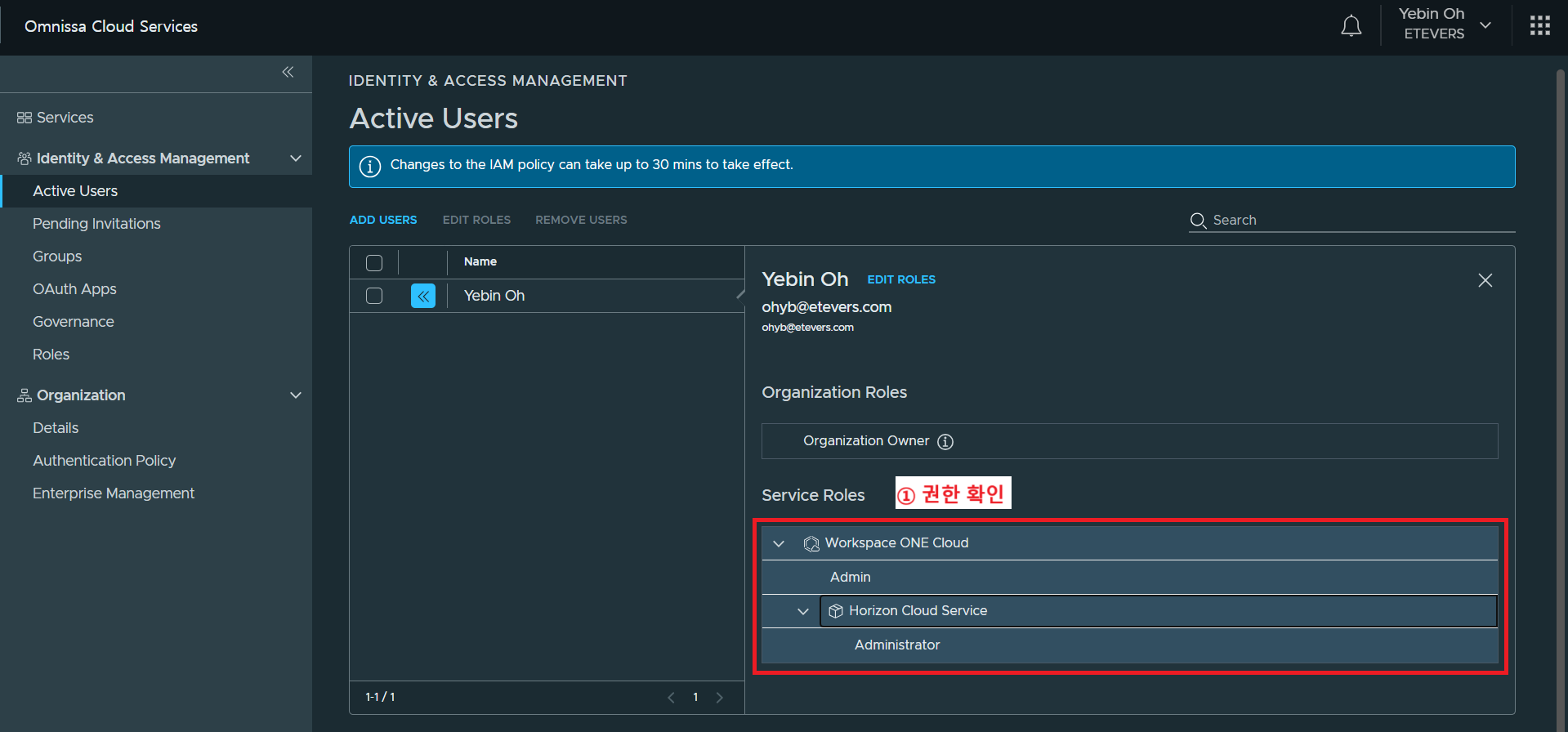
Task: Click the ADD USERS button
Action: tap(383, 220)
